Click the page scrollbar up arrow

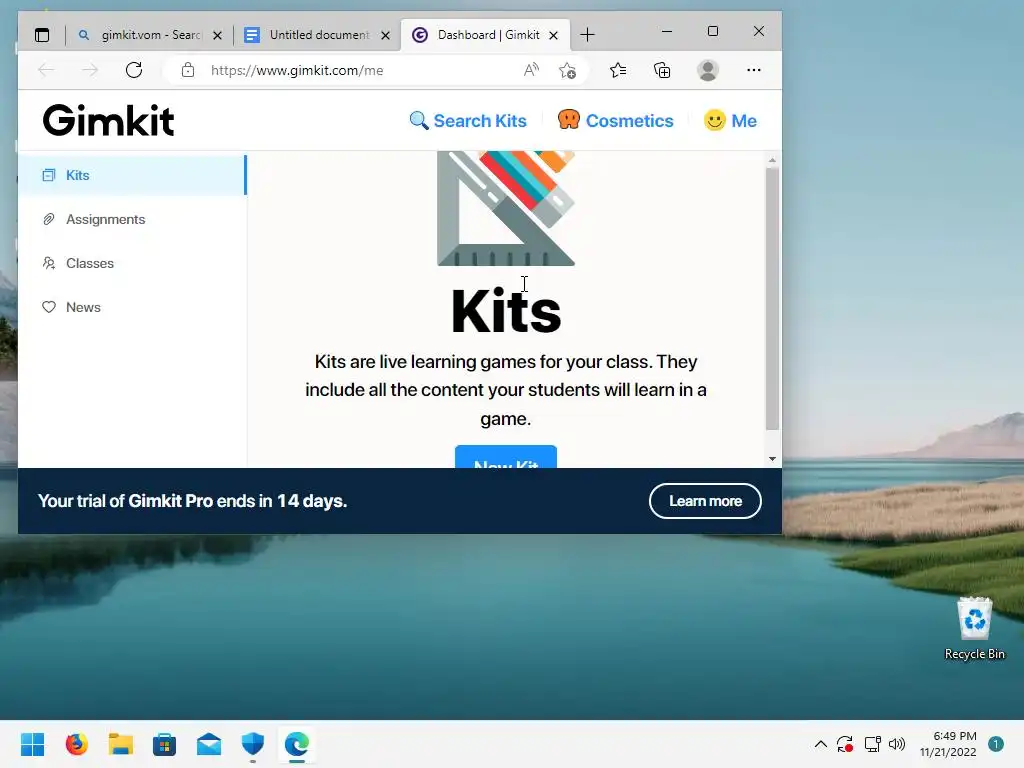tap(772, 160)
